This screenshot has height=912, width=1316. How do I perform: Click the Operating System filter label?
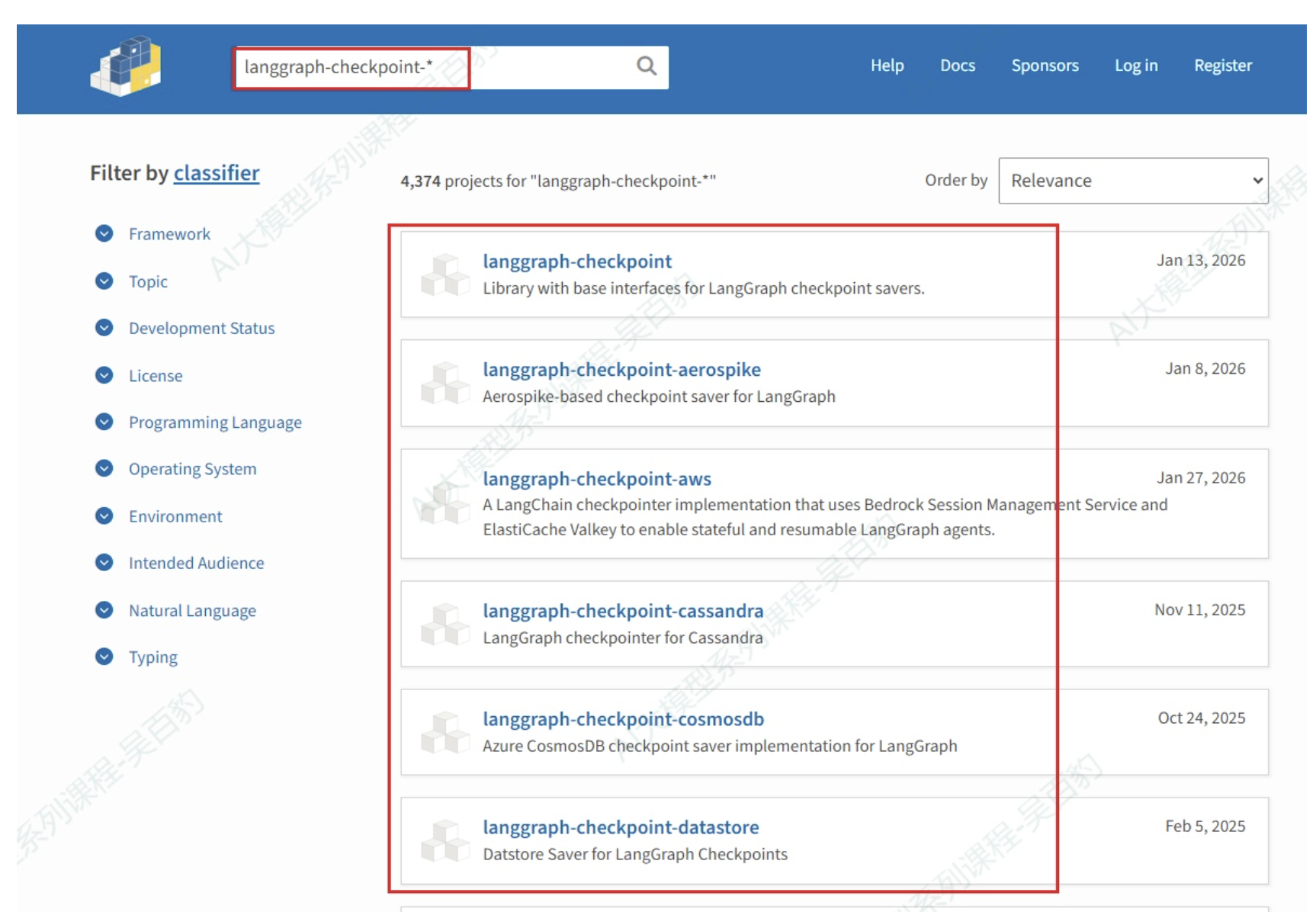click(192, 469)
